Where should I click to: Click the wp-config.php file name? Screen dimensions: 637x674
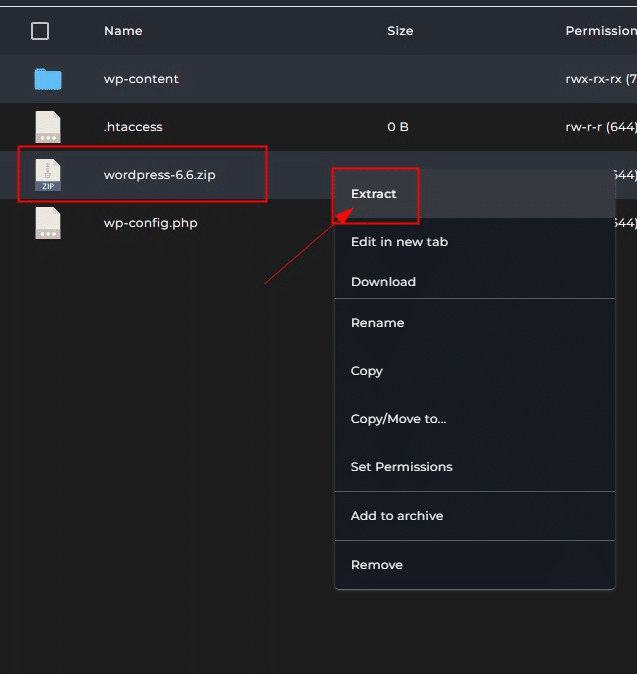[x=150, y=223]
